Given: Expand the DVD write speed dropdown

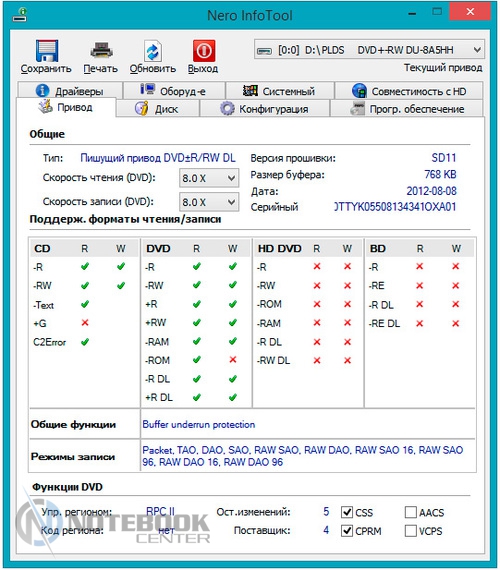Looking at the screenshot, I should click(209, 202).
